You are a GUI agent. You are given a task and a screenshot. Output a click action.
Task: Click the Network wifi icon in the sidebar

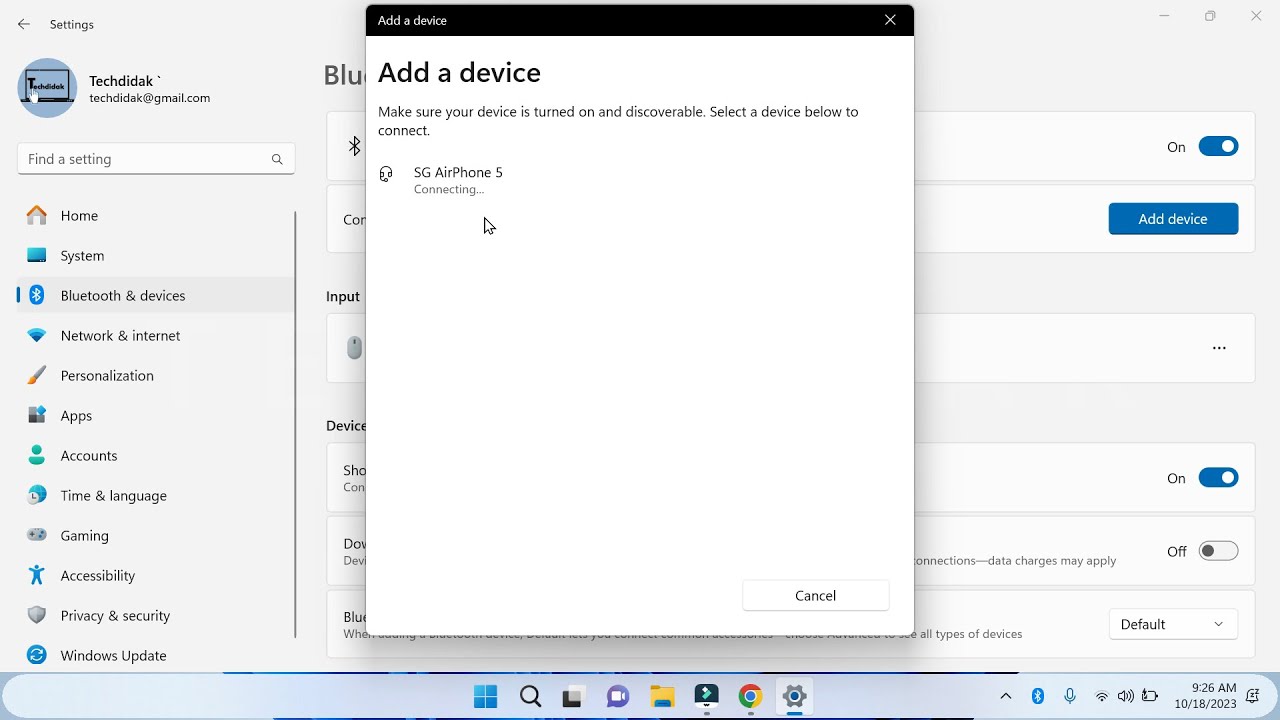tap(37, 336)
